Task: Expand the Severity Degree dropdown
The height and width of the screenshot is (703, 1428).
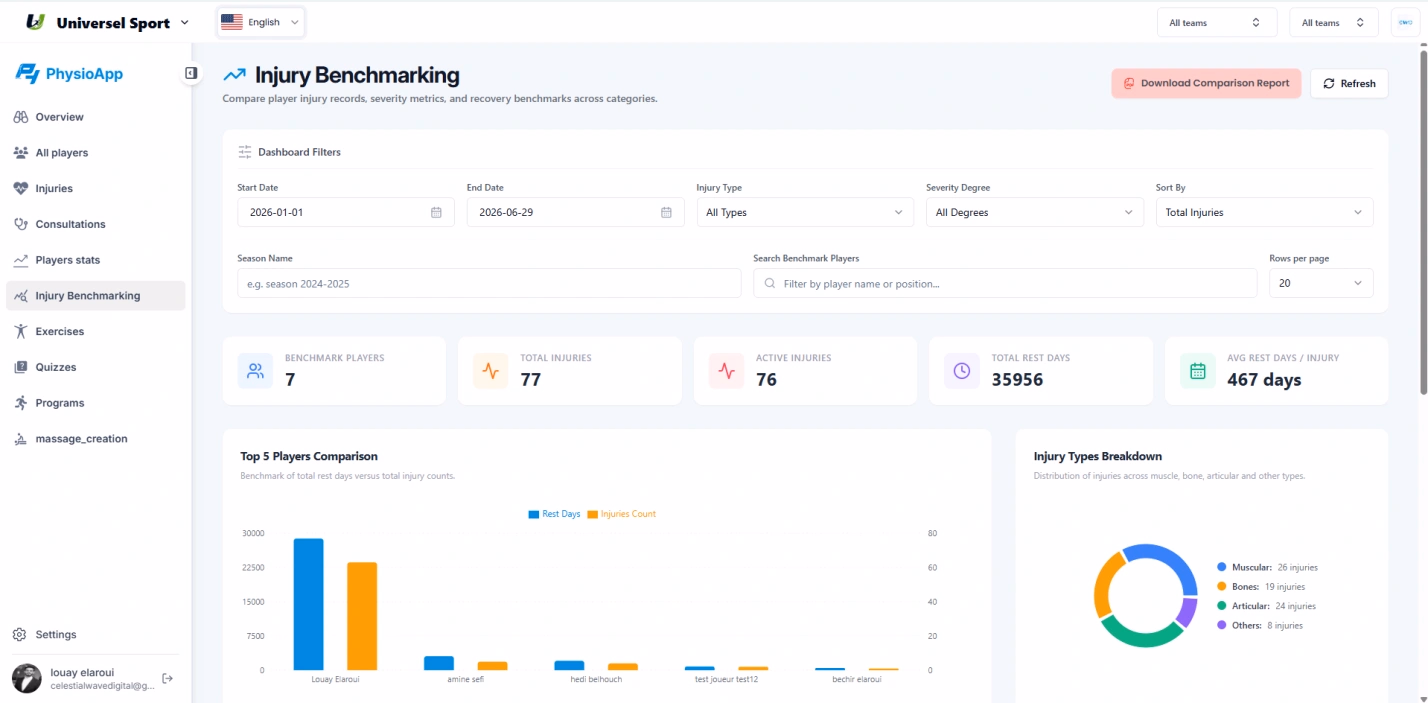Action: coord(1035,212)
